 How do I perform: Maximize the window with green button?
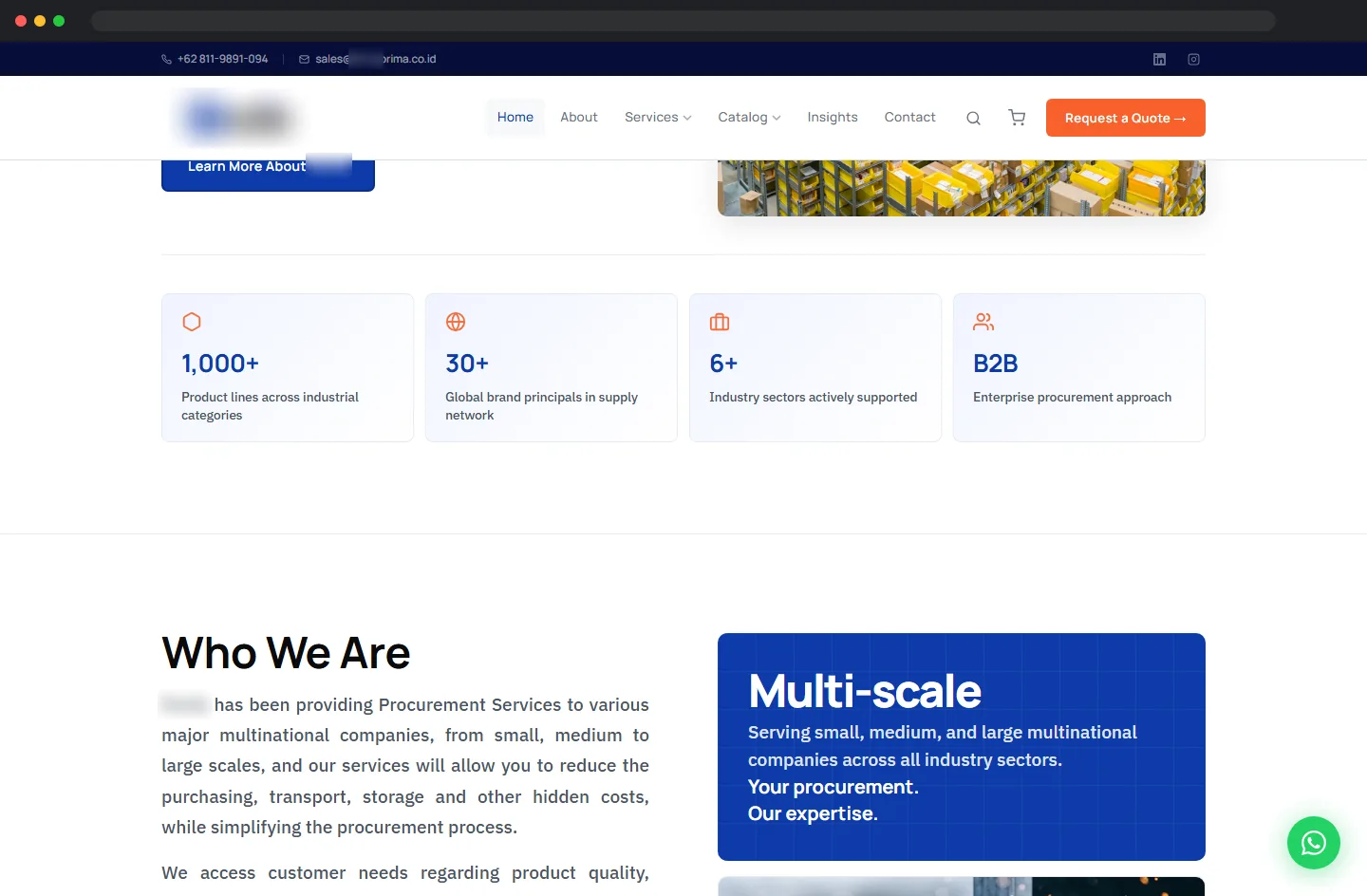(x=59, y=21)
